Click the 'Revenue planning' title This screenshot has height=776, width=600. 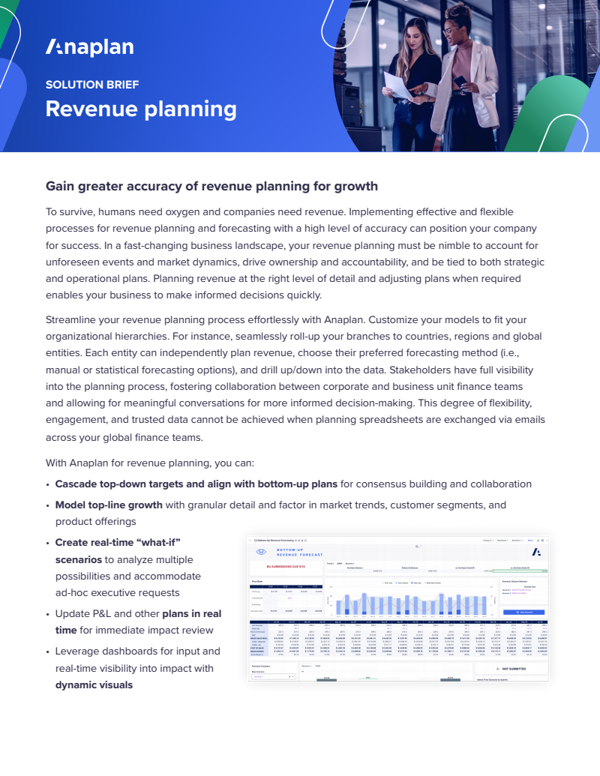click(x=141, y=109)
